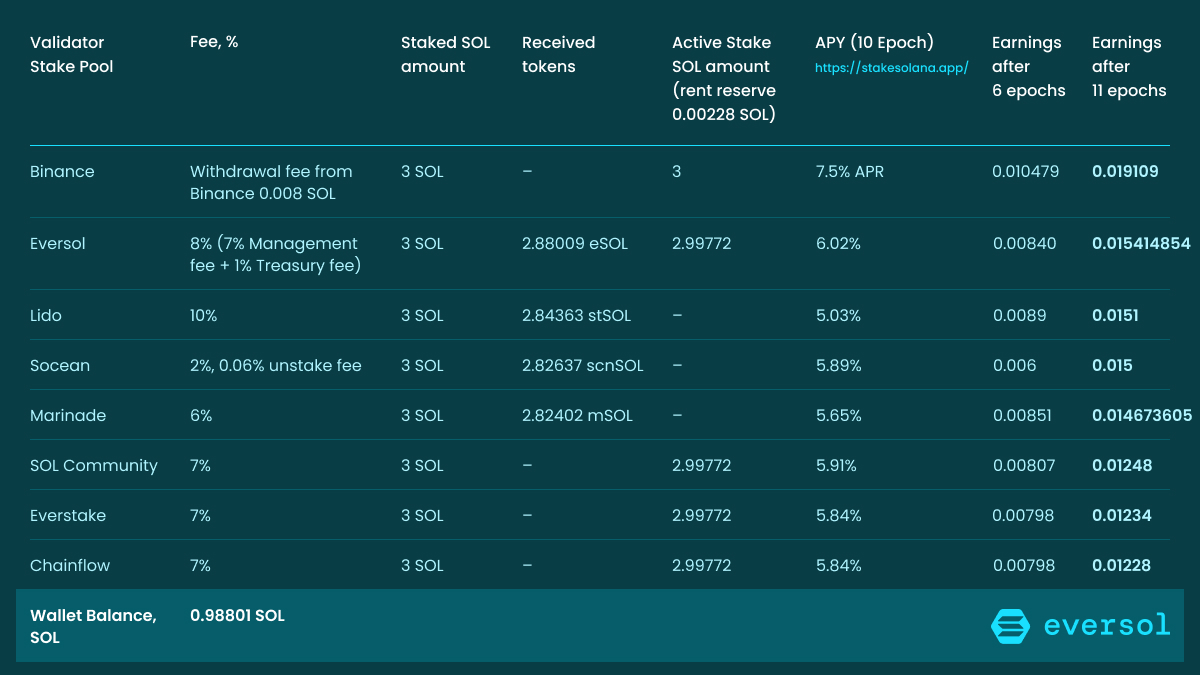Click the 5.03% APY value

click(x=838, y=316)
